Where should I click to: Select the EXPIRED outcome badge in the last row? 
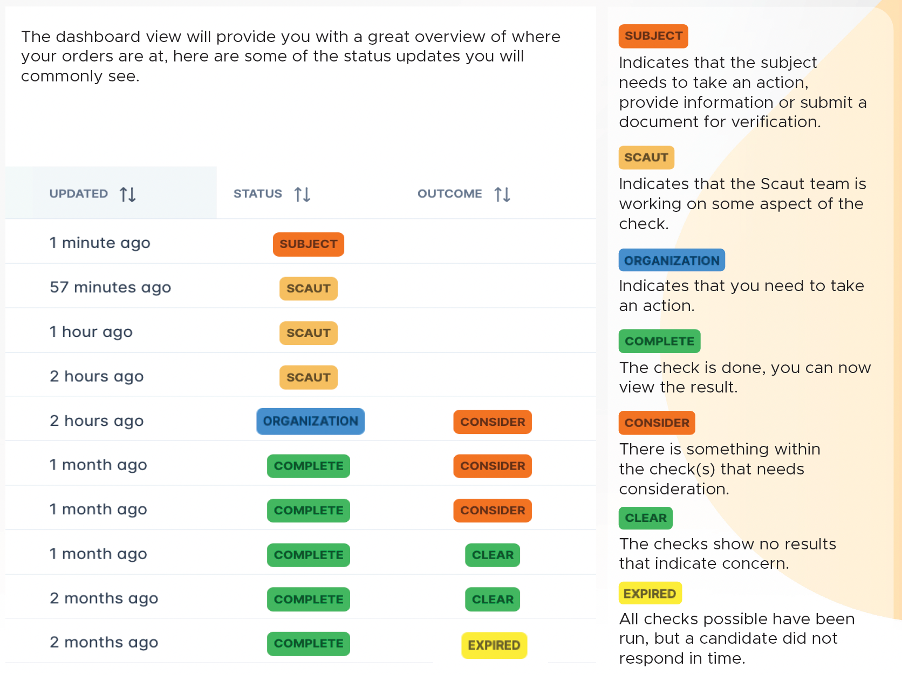[x=494, y=645]
